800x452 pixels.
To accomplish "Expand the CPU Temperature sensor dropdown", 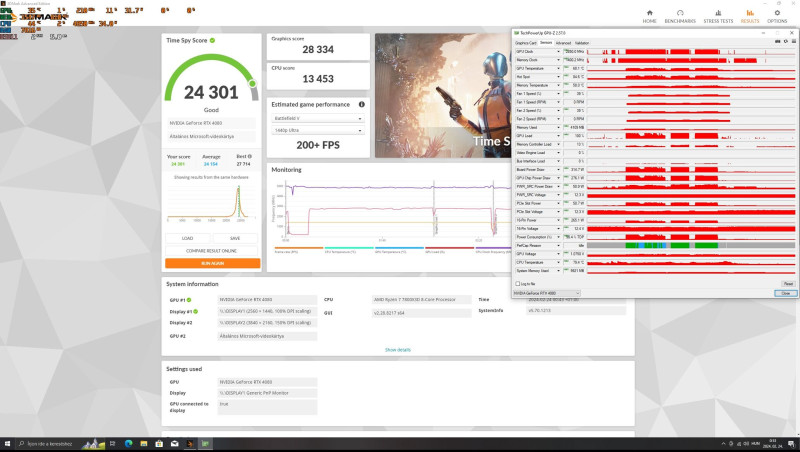I will pyautogui.click(x=558, y=262).
